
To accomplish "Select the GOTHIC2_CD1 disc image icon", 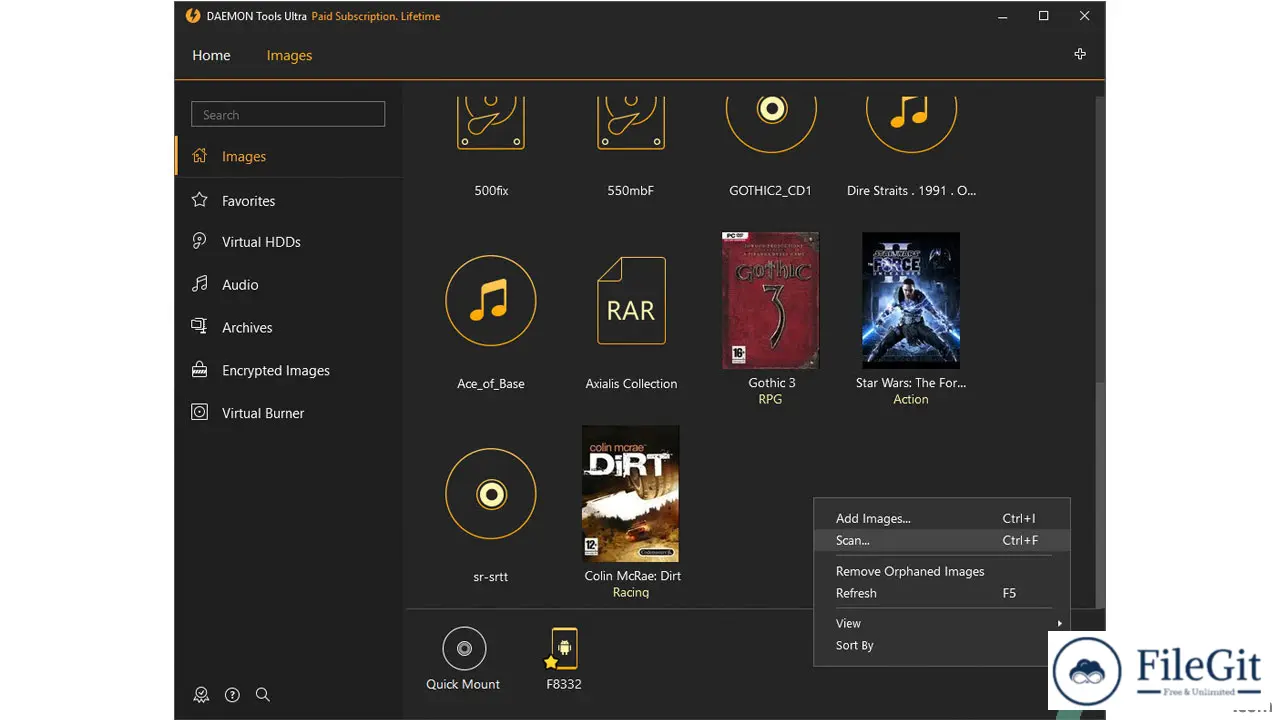I will (771, 125).
